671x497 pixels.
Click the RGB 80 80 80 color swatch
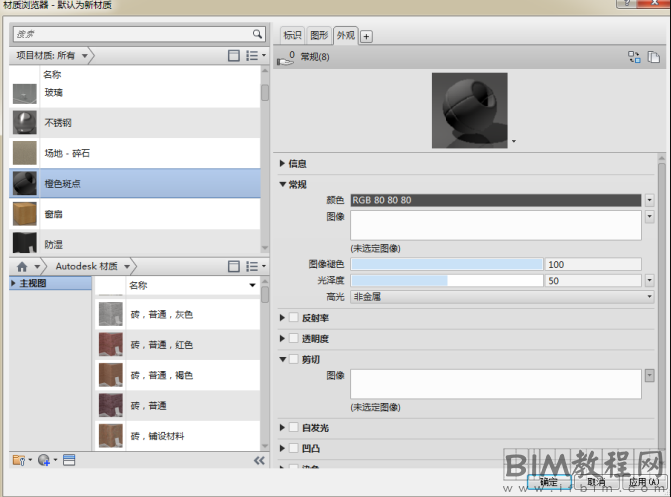coord(495,200)
